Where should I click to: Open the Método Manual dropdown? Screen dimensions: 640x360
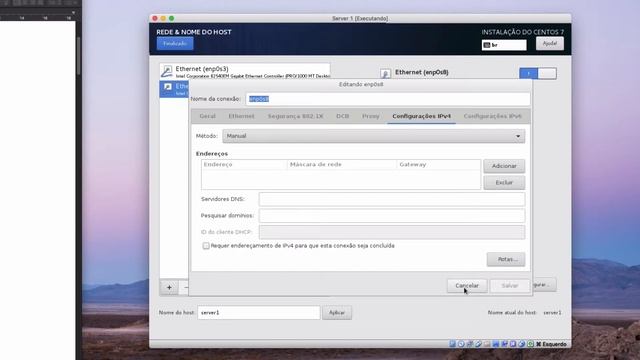373,136
